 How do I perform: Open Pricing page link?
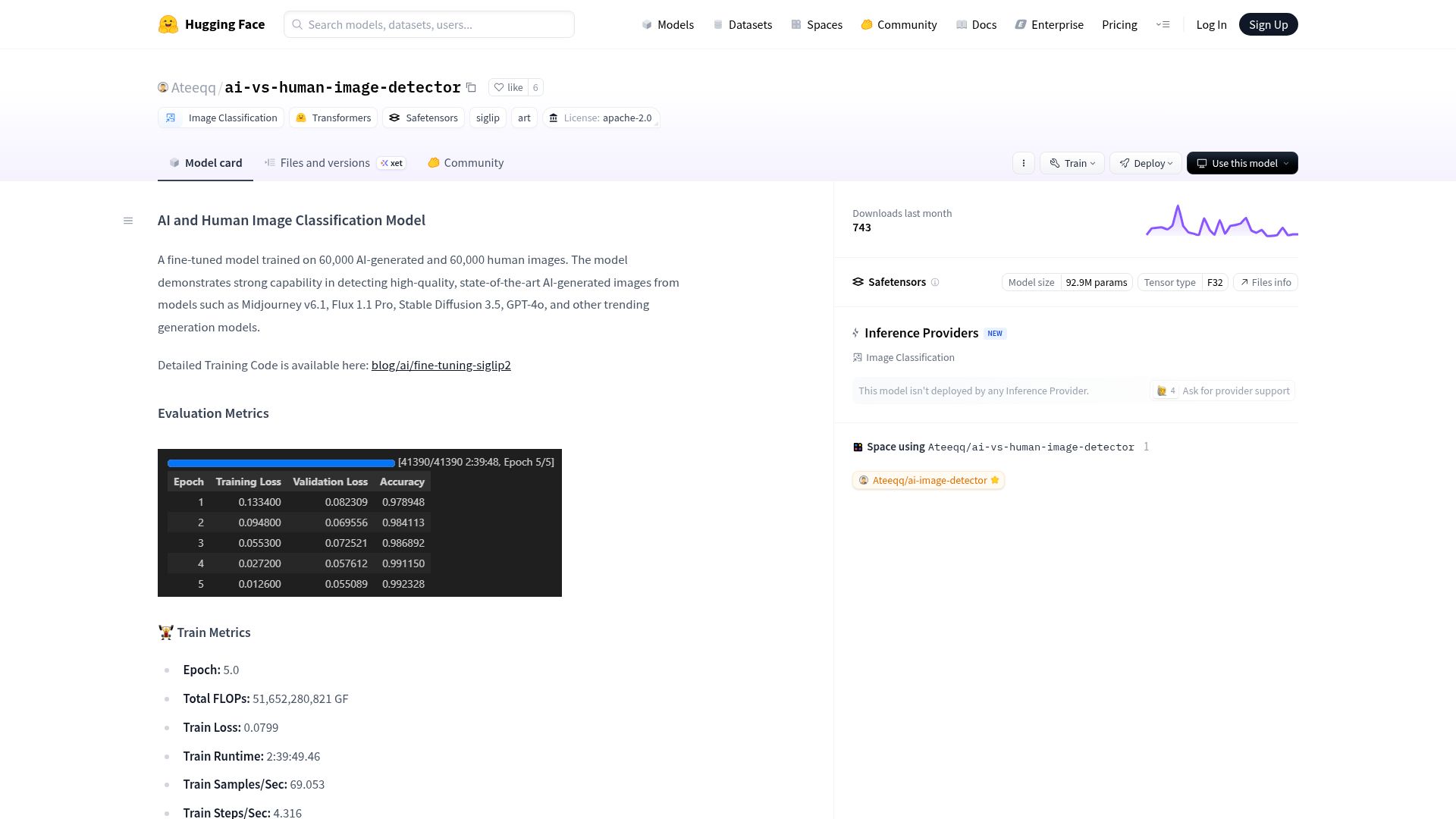tap(1119, 24)
